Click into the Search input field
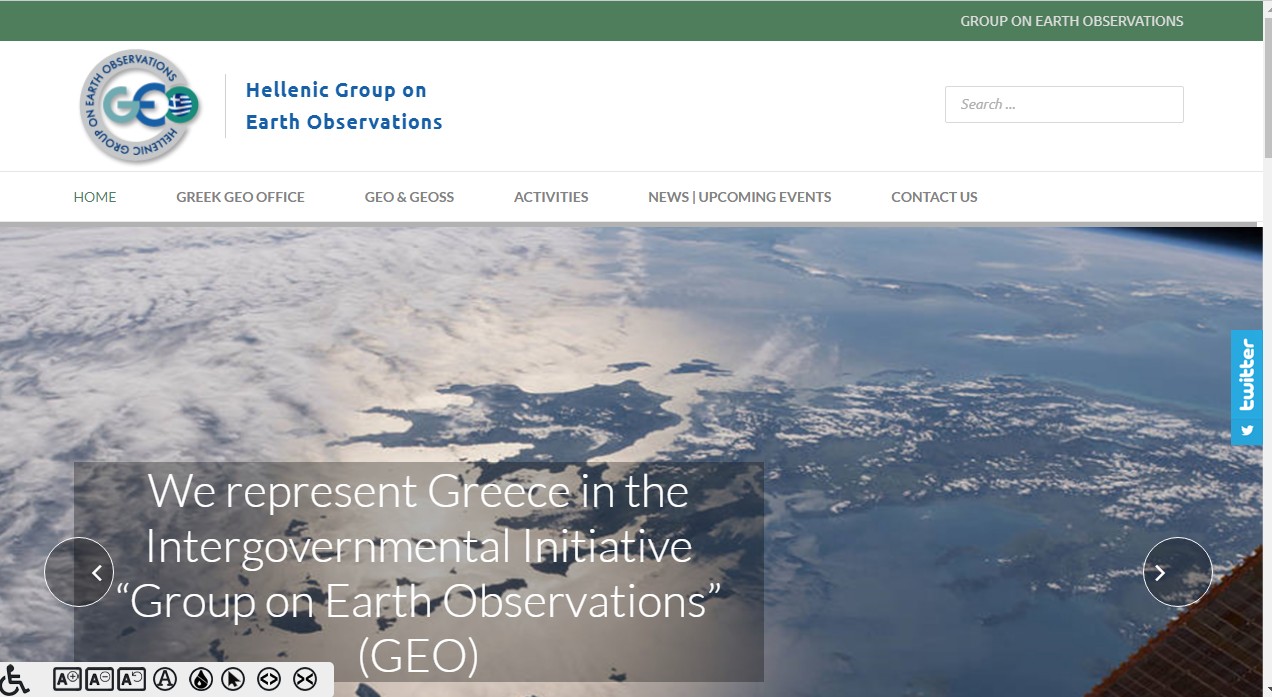The image size is (1272, 697). point(1063,104)
